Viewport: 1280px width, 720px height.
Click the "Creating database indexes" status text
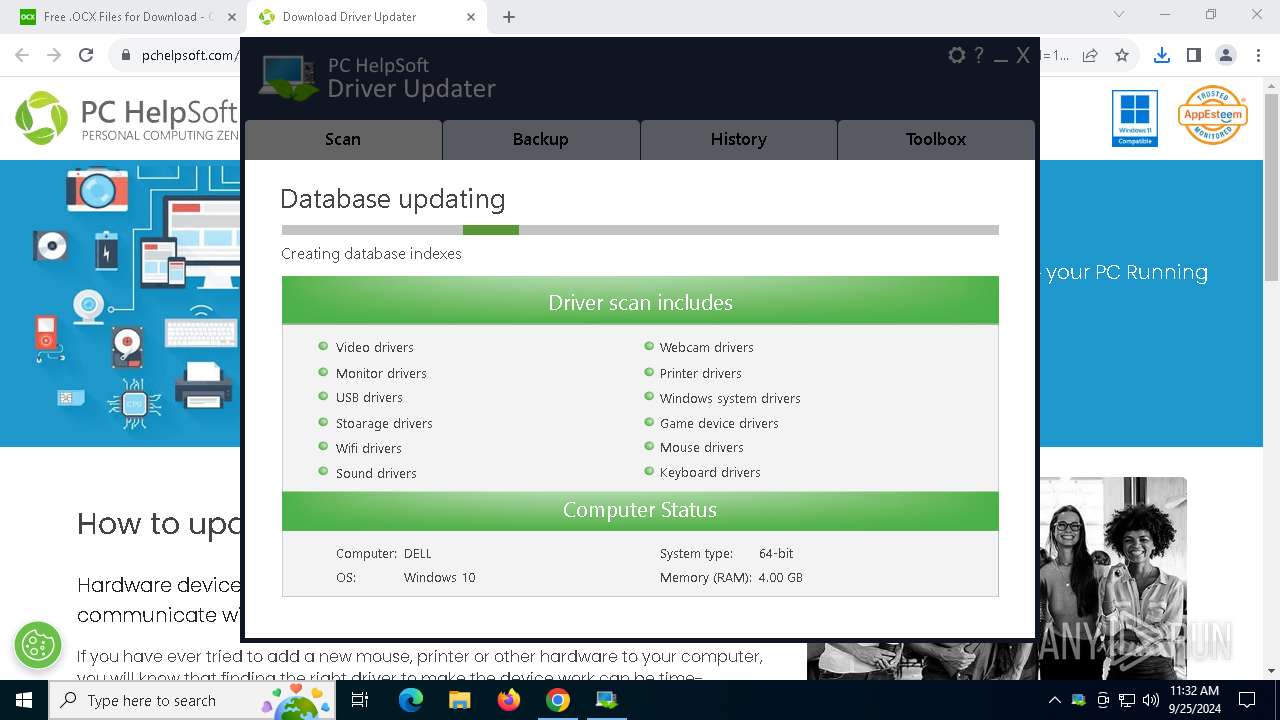[x=371, y=254]
